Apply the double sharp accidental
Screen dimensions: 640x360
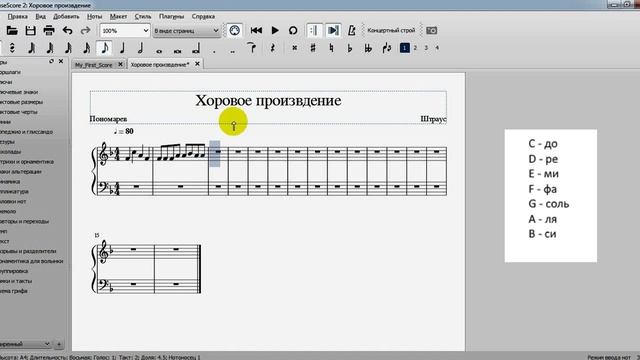[x=294, y=48]
